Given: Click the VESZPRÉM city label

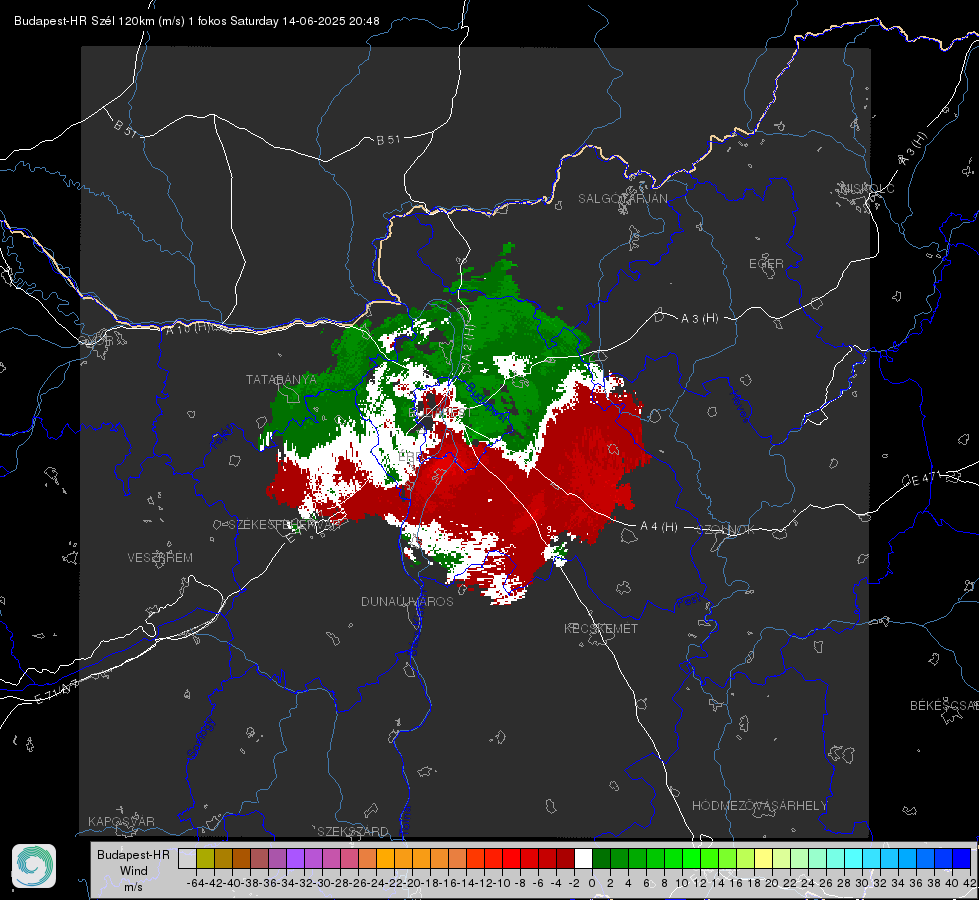Looking at the screenshot, I should coord(160,557).
